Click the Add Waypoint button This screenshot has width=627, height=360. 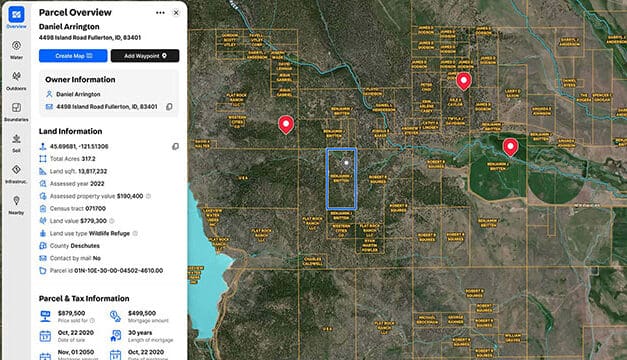[x=145, y=56]
